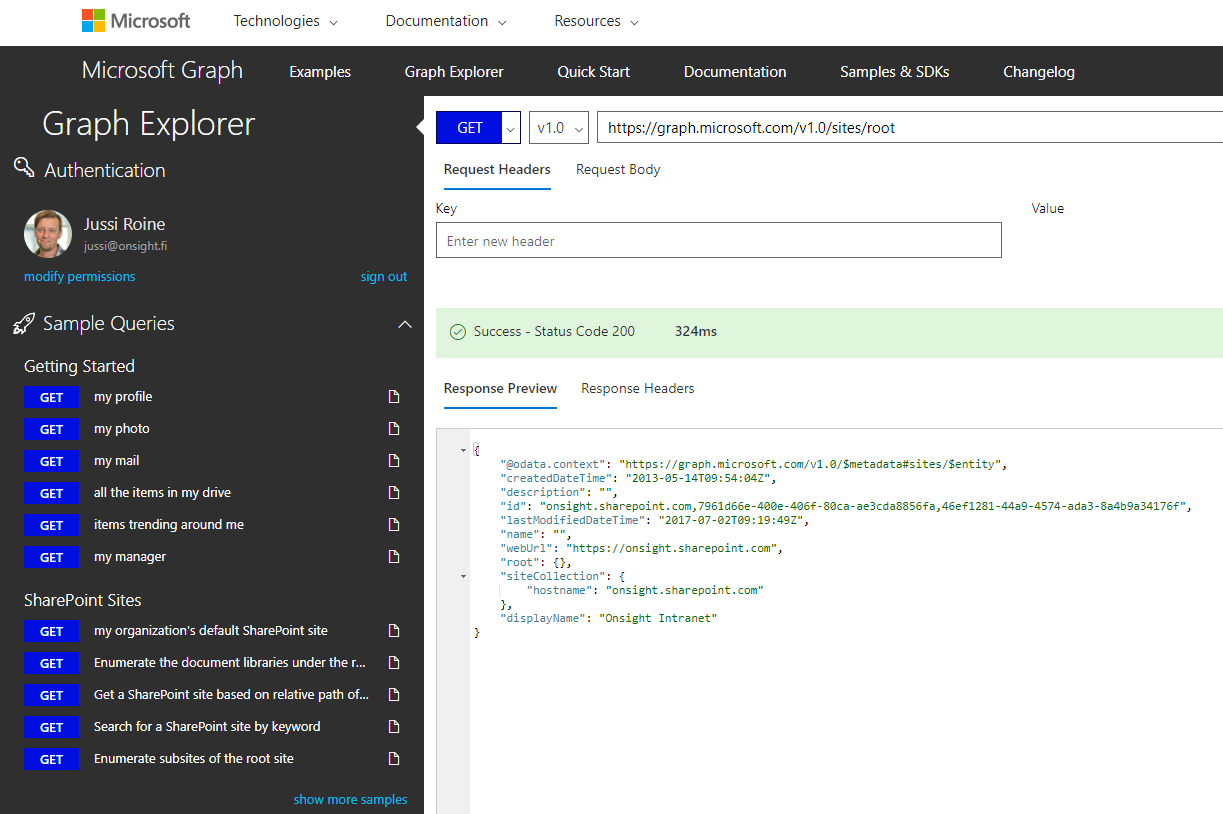Run GET Search for a SharePoint site by keyword

pyautogui.click(x=52, y=727)
